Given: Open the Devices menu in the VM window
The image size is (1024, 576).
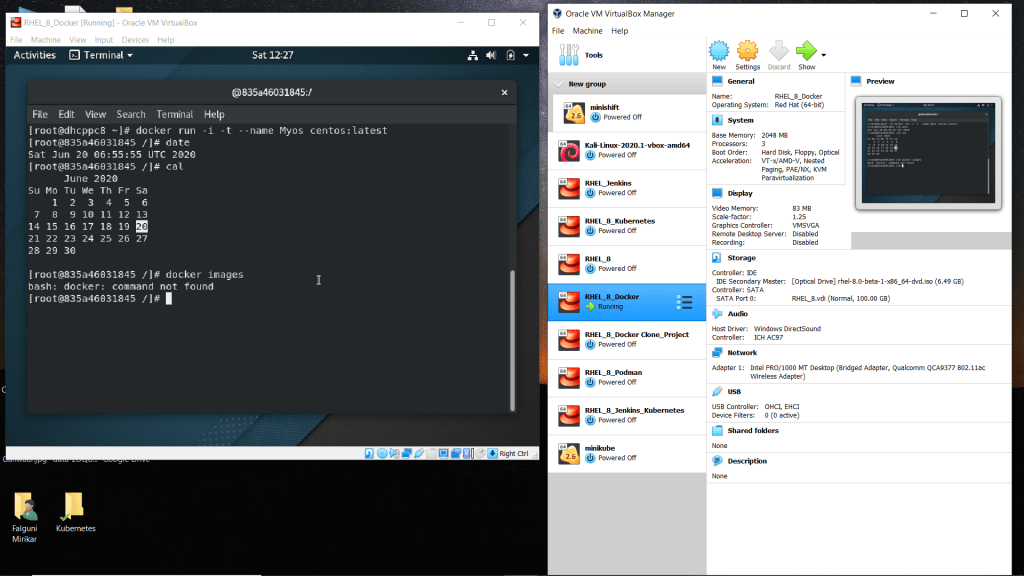Looking at the screenshot, I should 135,40.
